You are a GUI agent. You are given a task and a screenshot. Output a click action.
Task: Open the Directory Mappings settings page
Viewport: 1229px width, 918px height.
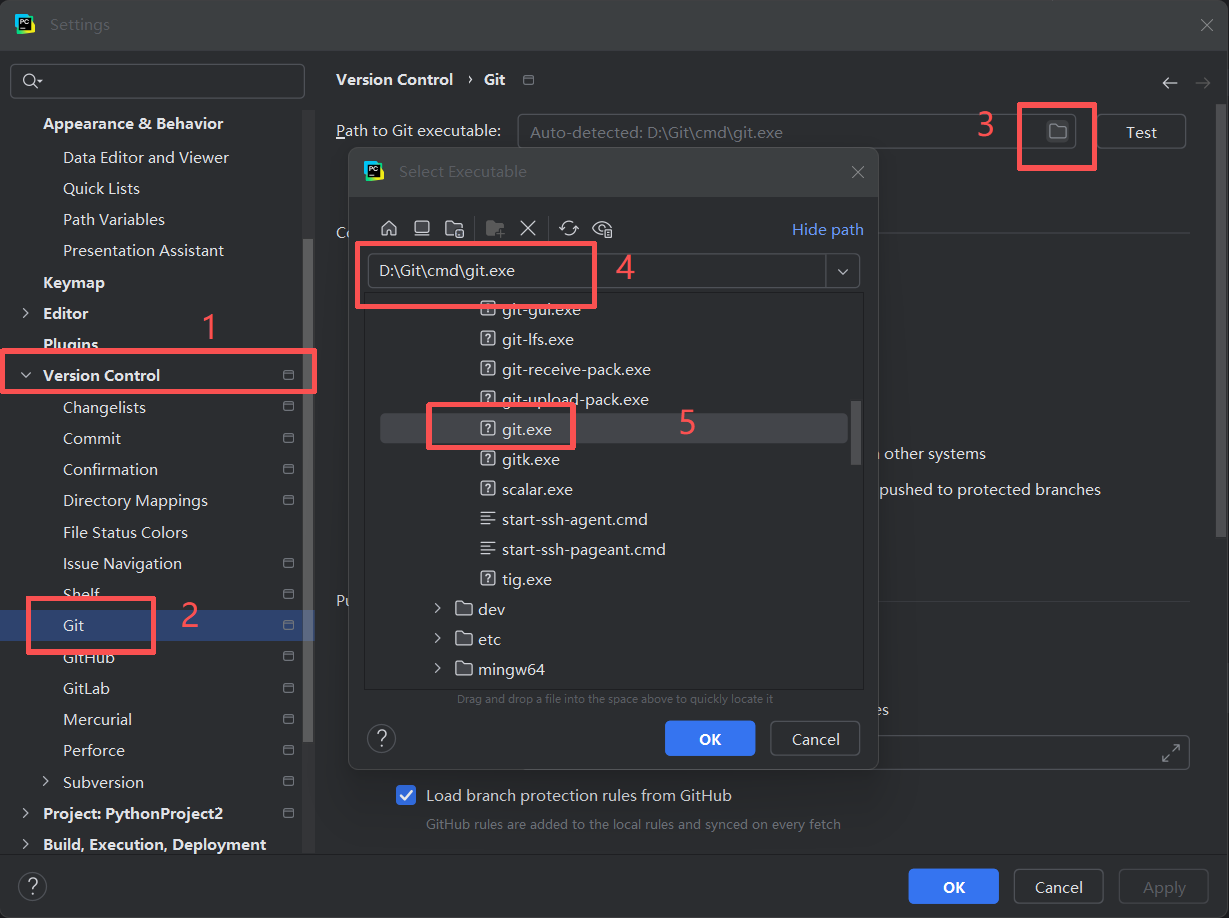135,500
